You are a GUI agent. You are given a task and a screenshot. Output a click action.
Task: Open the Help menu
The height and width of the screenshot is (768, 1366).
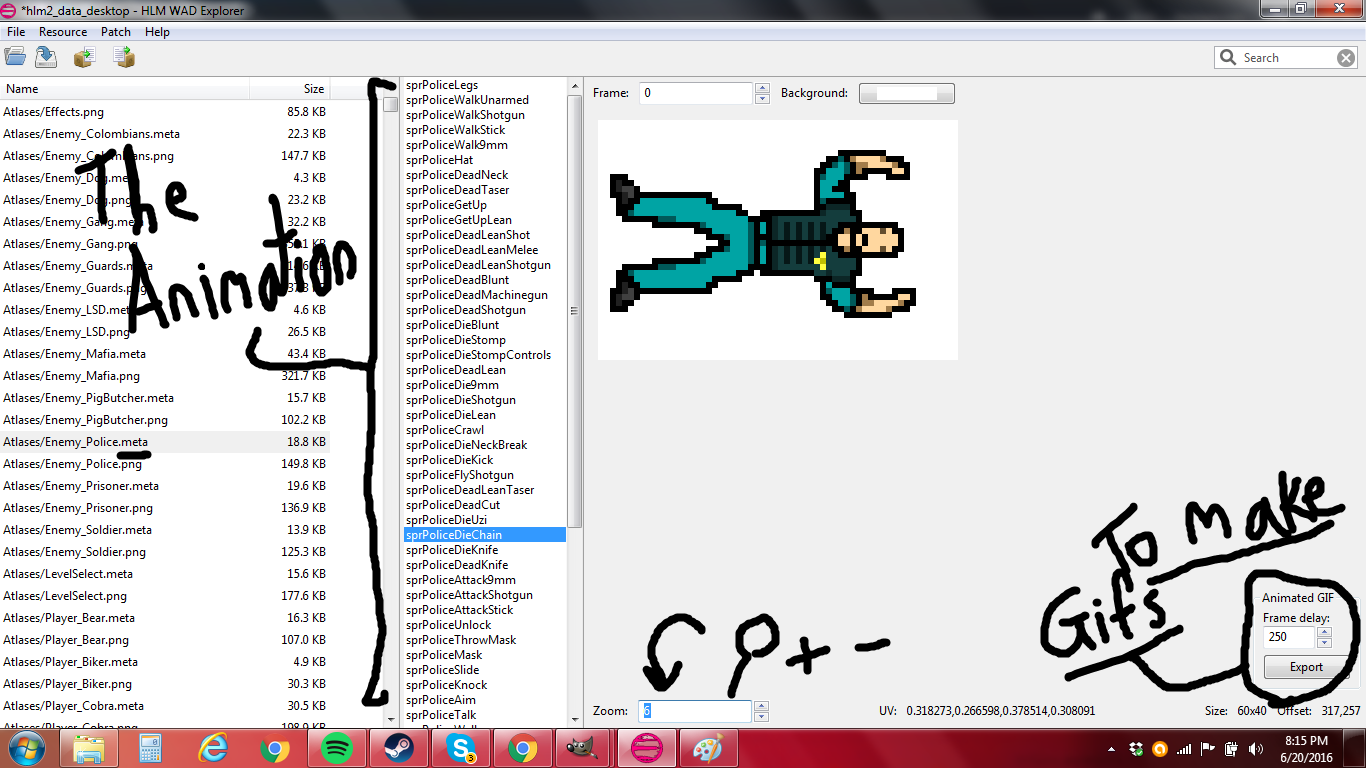[x=157, y=32]
